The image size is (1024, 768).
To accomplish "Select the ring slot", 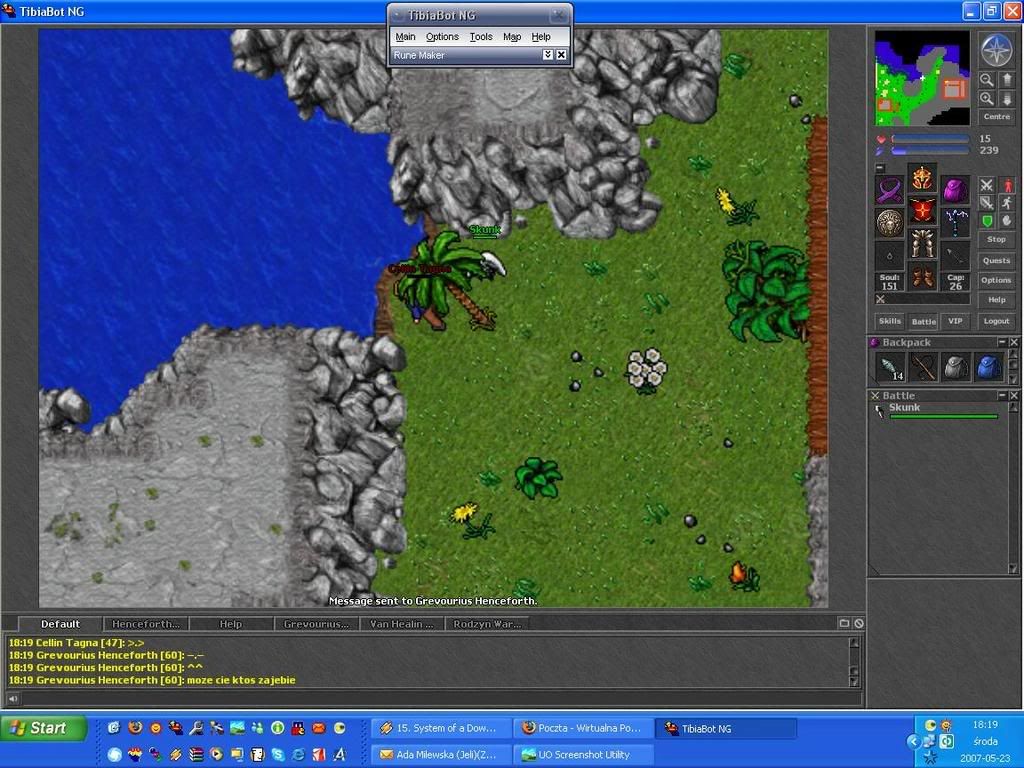I will 889,256.
